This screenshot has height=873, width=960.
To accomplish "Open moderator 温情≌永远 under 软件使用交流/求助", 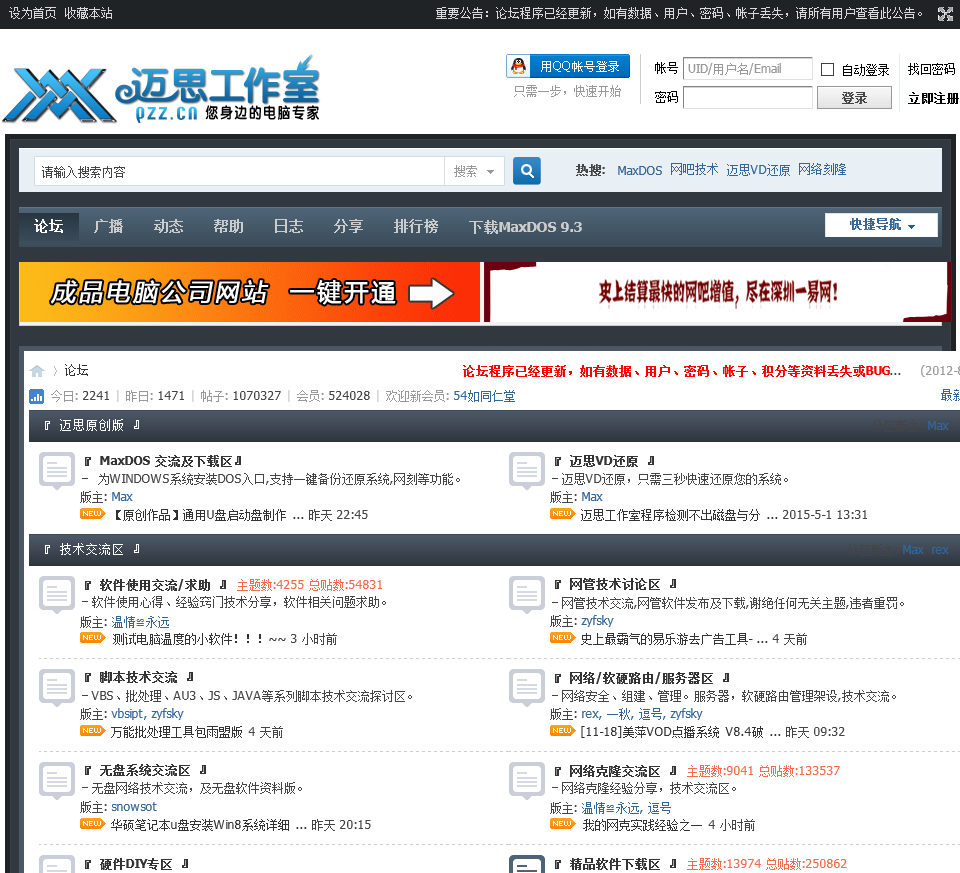I will click(x=140, y=622).
